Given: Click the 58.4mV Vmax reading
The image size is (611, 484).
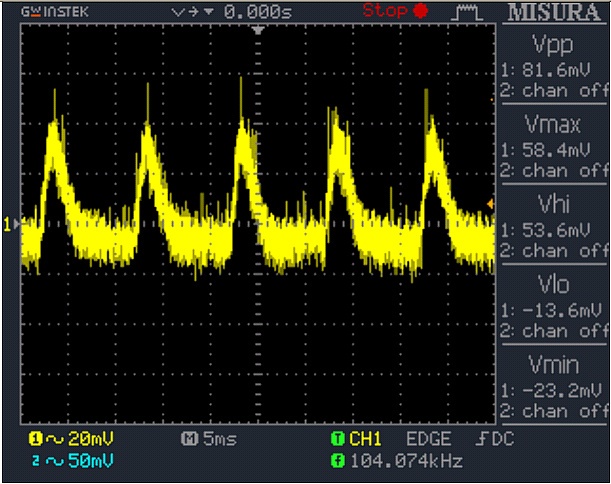Looking at the screenshot, I should coord(556,150).
